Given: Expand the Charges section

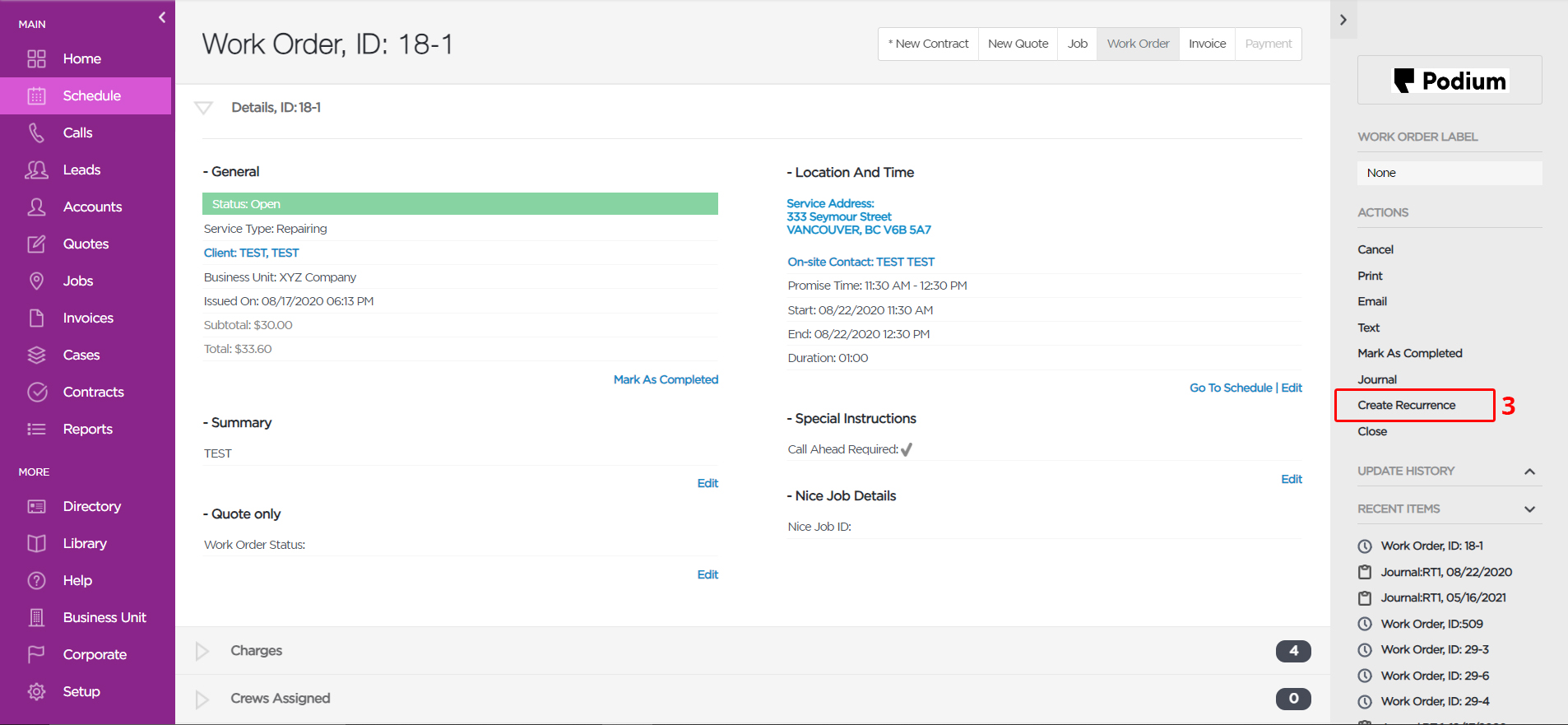Looking at the screenshot, I should pyautogui.click(x=202, y=651).
